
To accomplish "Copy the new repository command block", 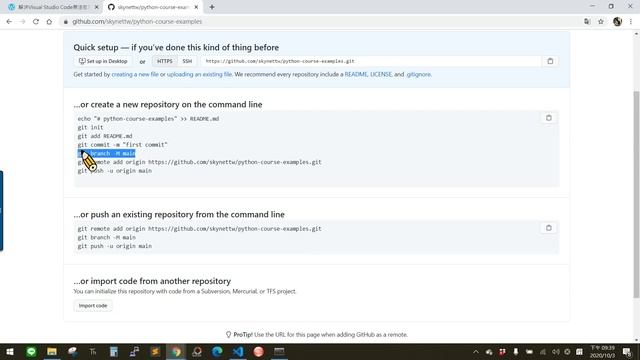I will point(549,118).
